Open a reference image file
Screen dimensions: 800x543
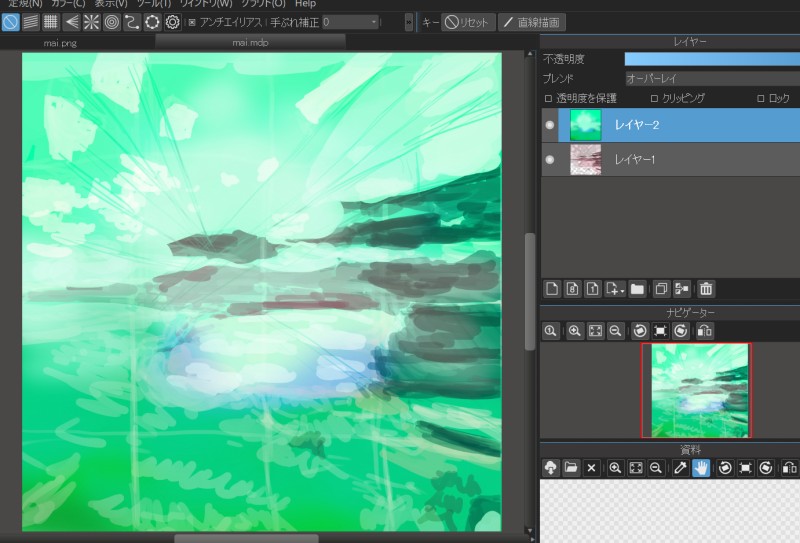click(x=571, y=467)
